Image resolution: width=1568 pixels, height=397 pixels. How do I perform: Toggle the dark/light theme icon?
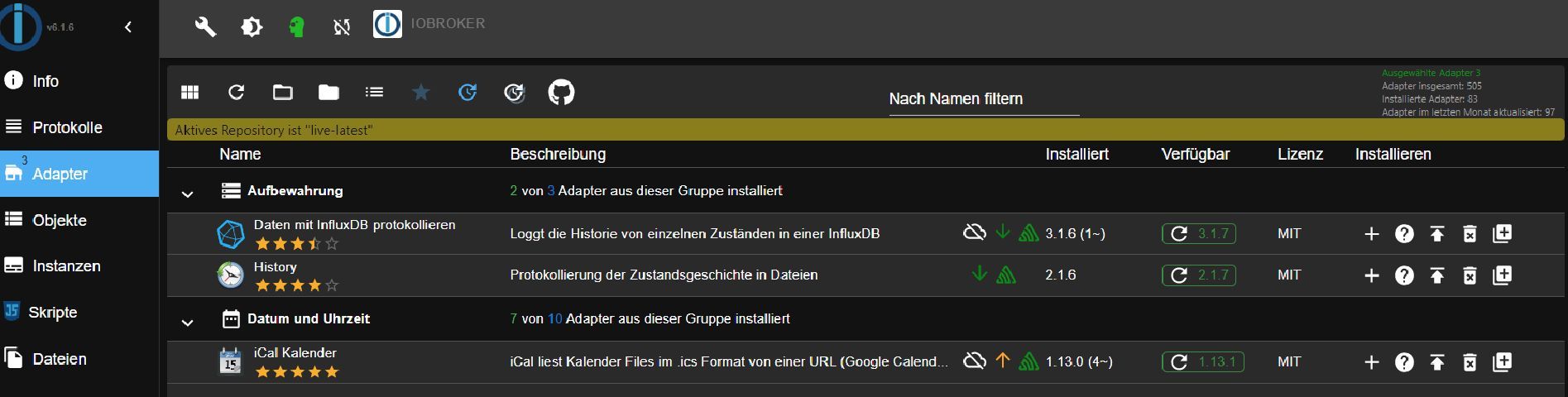tap(252, 27)
